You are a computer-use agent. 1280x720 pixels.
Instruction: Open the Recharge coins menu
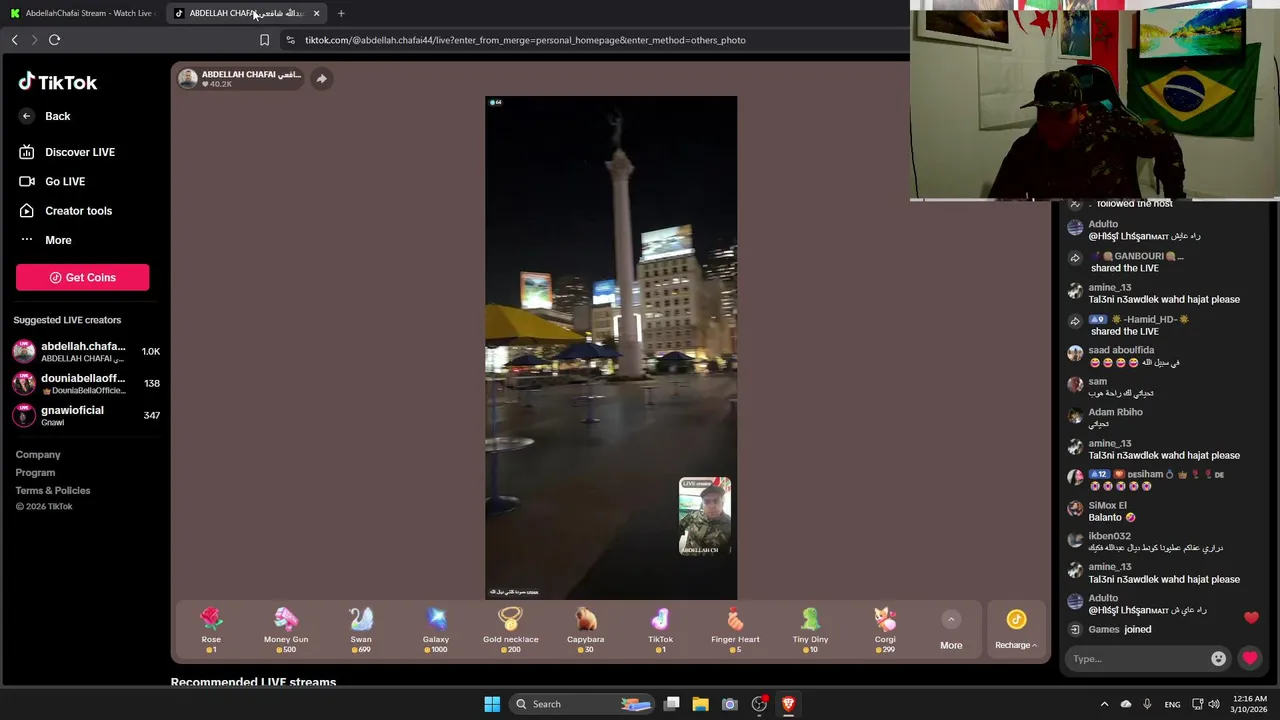coord(1016,631)
